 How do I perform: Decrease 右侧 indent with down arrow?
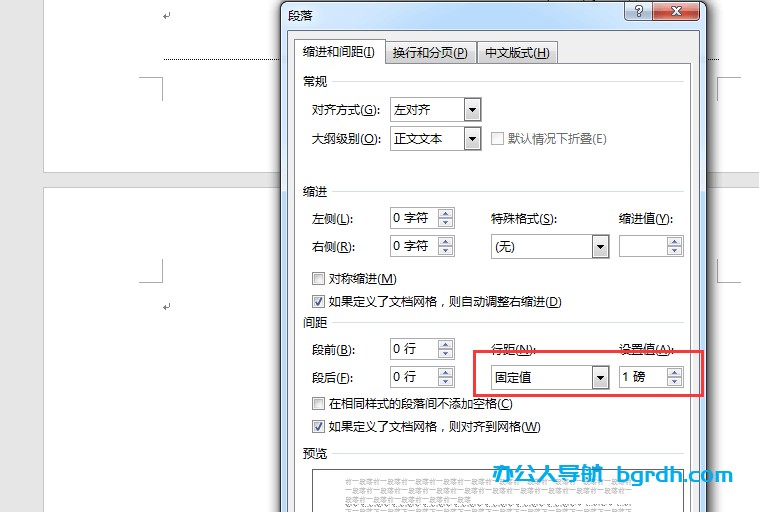tap(445, 251)
